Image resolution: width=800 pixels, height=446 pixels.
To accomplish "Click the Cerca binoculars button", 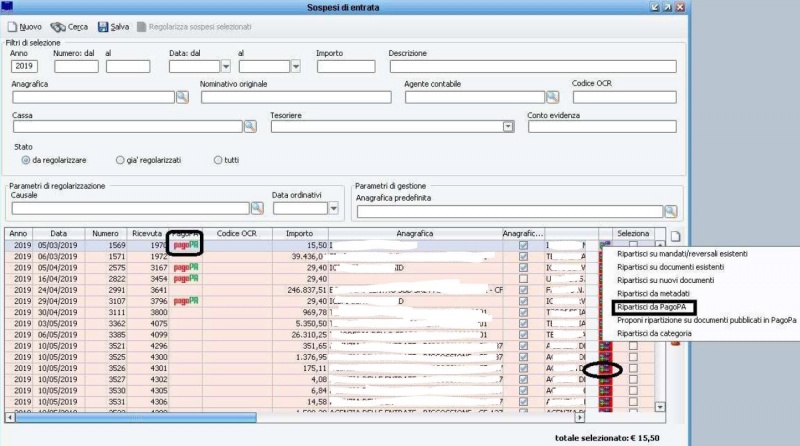I will click(x=68, y=27).
